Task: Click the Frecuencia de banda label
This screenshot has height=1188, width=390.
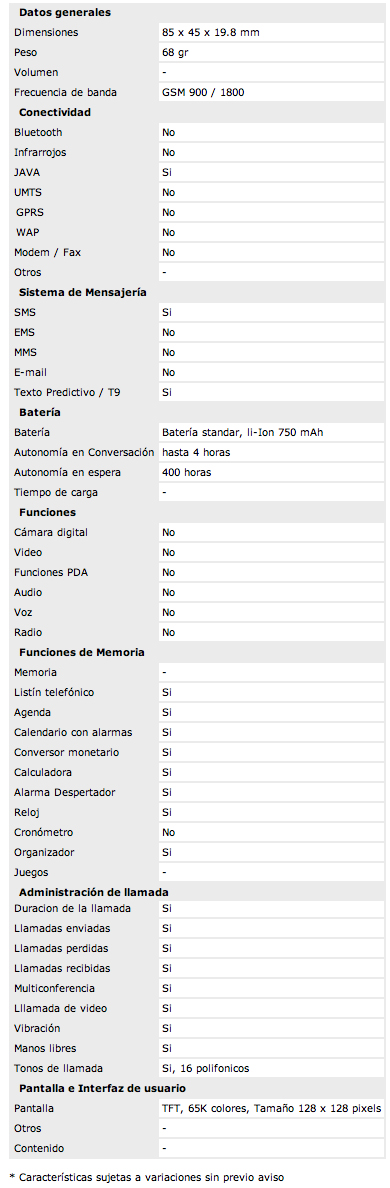Action: [x=65, y=92]
